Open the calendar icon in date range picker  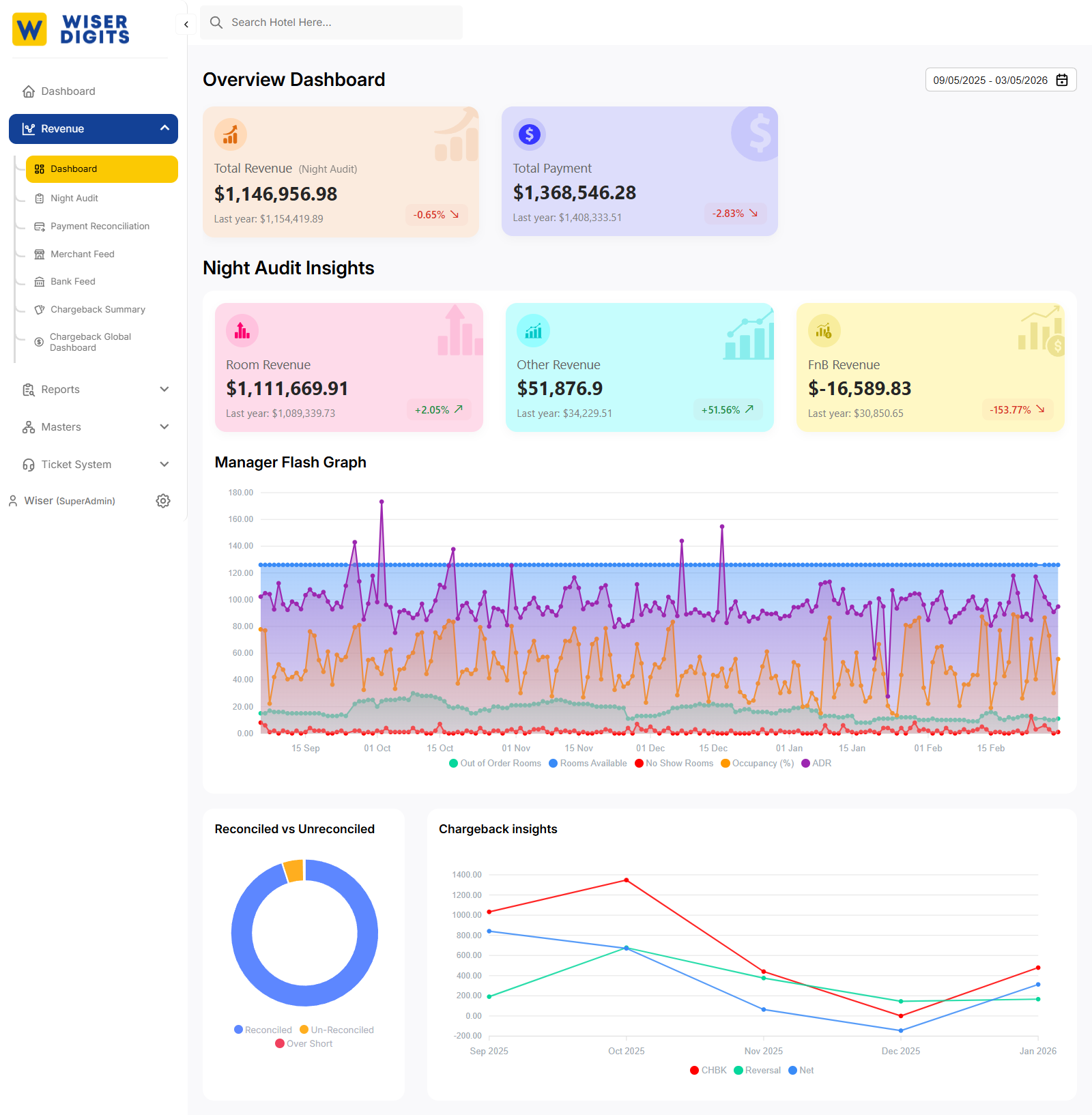(1062, 80)
